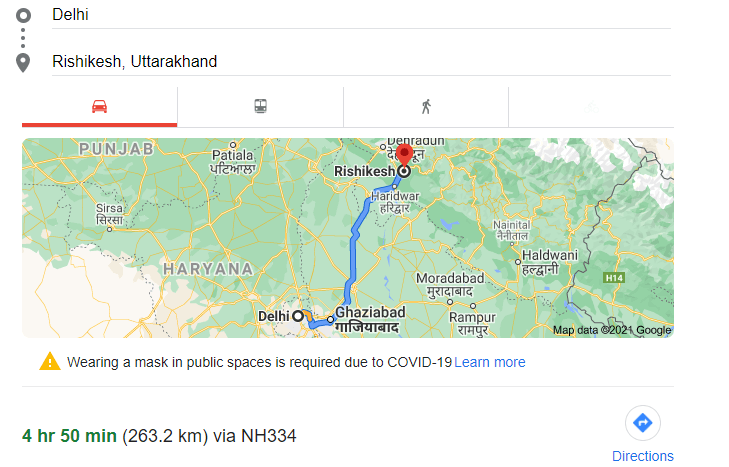Click the 4 hr 50 min route result

coord(159,436)
